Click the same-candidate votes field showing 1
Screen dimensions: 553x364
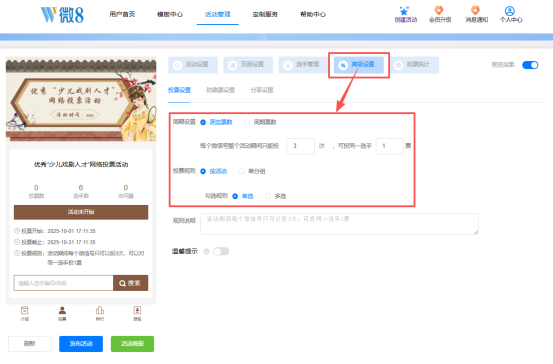390,146
